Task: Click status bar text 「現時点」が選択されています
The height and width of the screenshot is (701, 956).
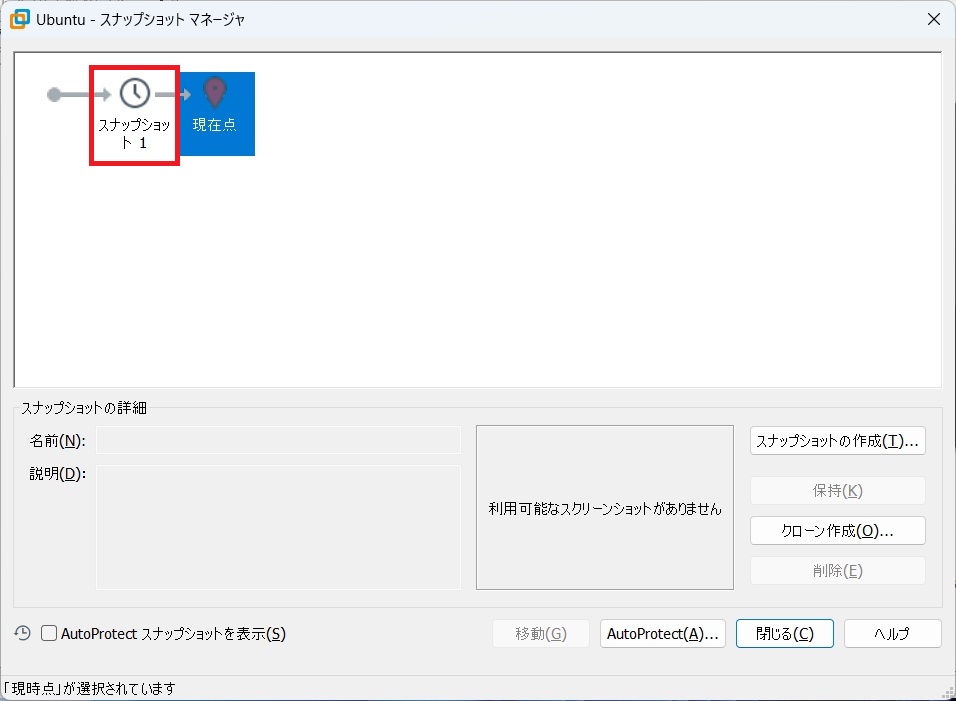Action: pyautogui.click(x=89, y=689)
